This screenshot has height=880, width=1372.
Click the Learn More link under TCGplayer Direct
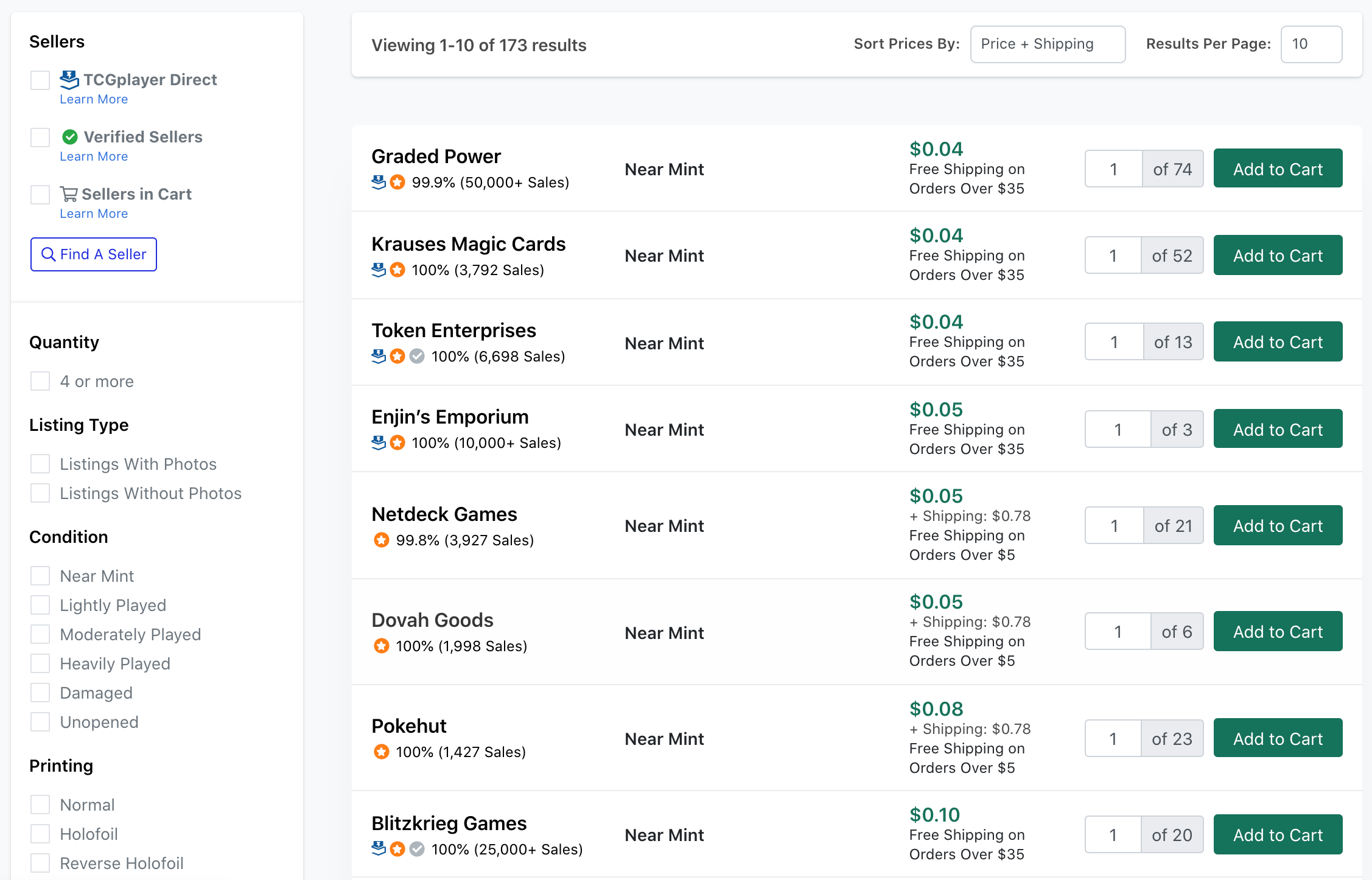pos(94,99)
